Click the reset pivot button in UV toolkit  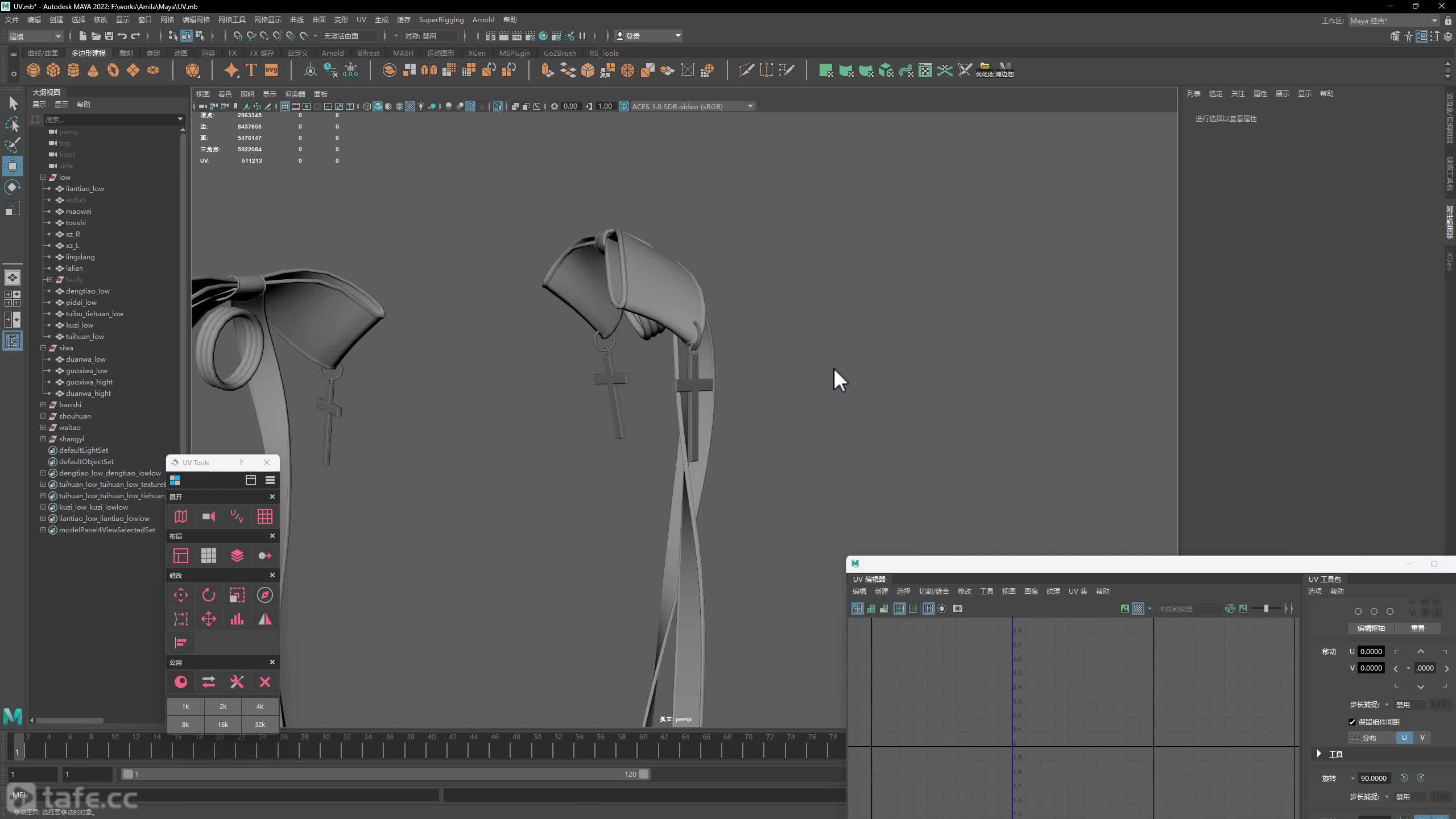1418,628
